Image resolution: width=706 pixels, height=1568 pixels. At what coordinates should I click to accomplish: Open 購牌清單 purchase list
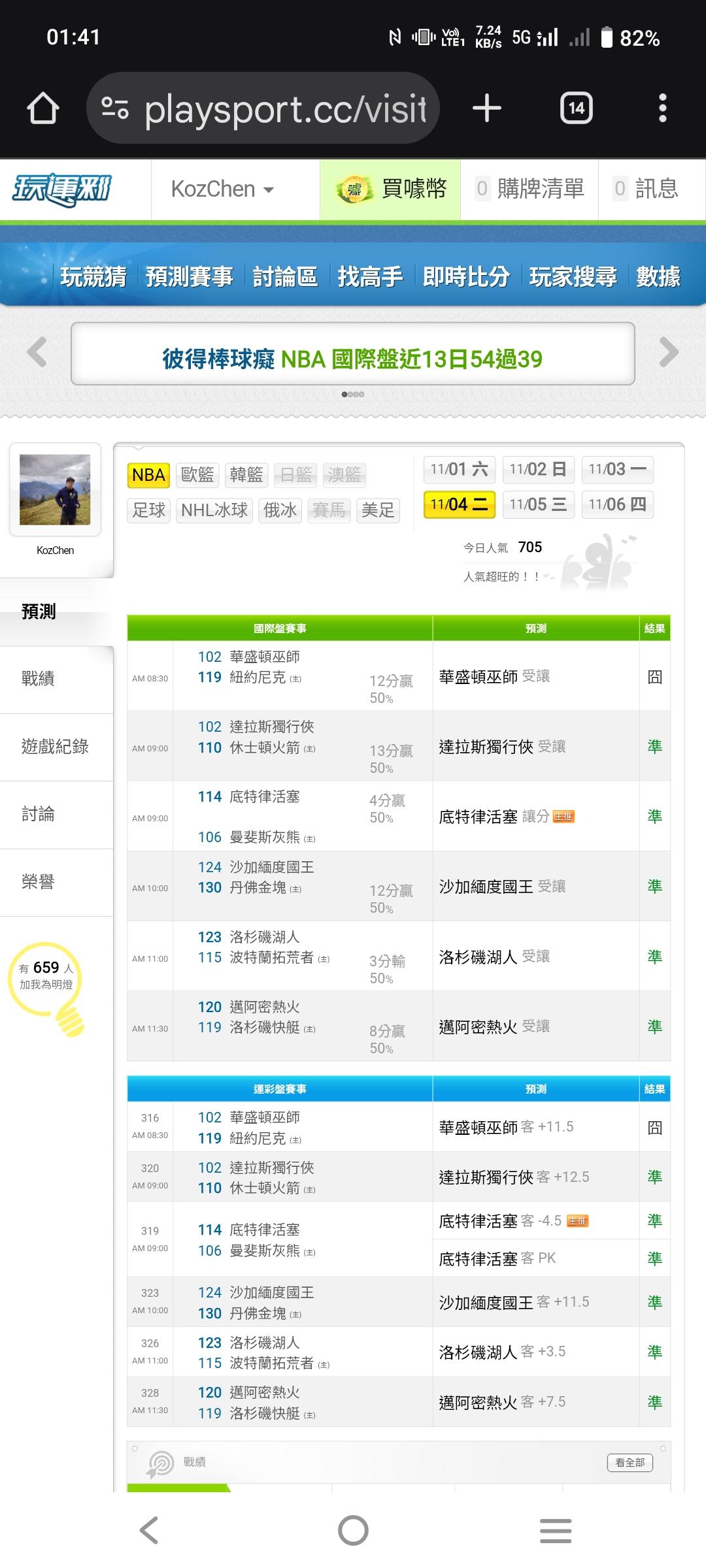coord(530,189)
